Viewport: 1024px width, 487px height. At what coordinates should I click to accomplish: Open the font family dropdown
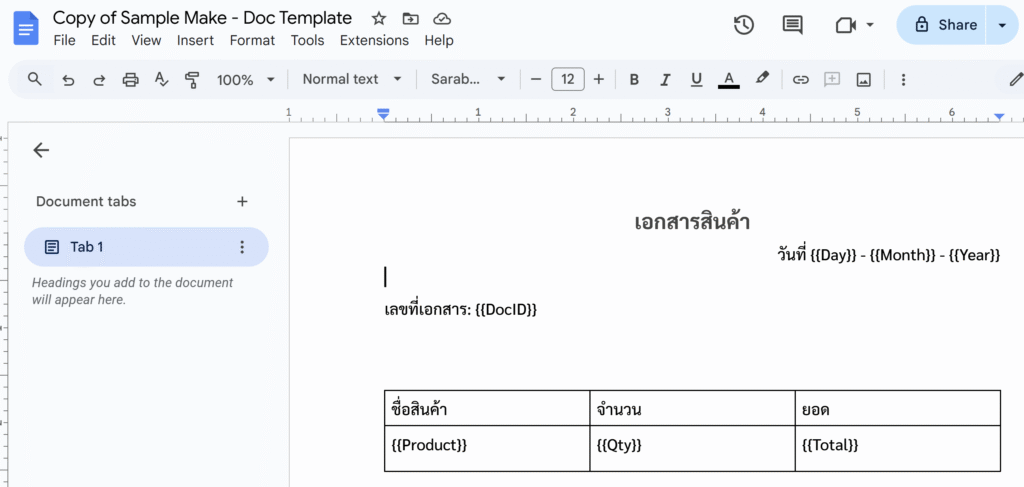(468, 79)
